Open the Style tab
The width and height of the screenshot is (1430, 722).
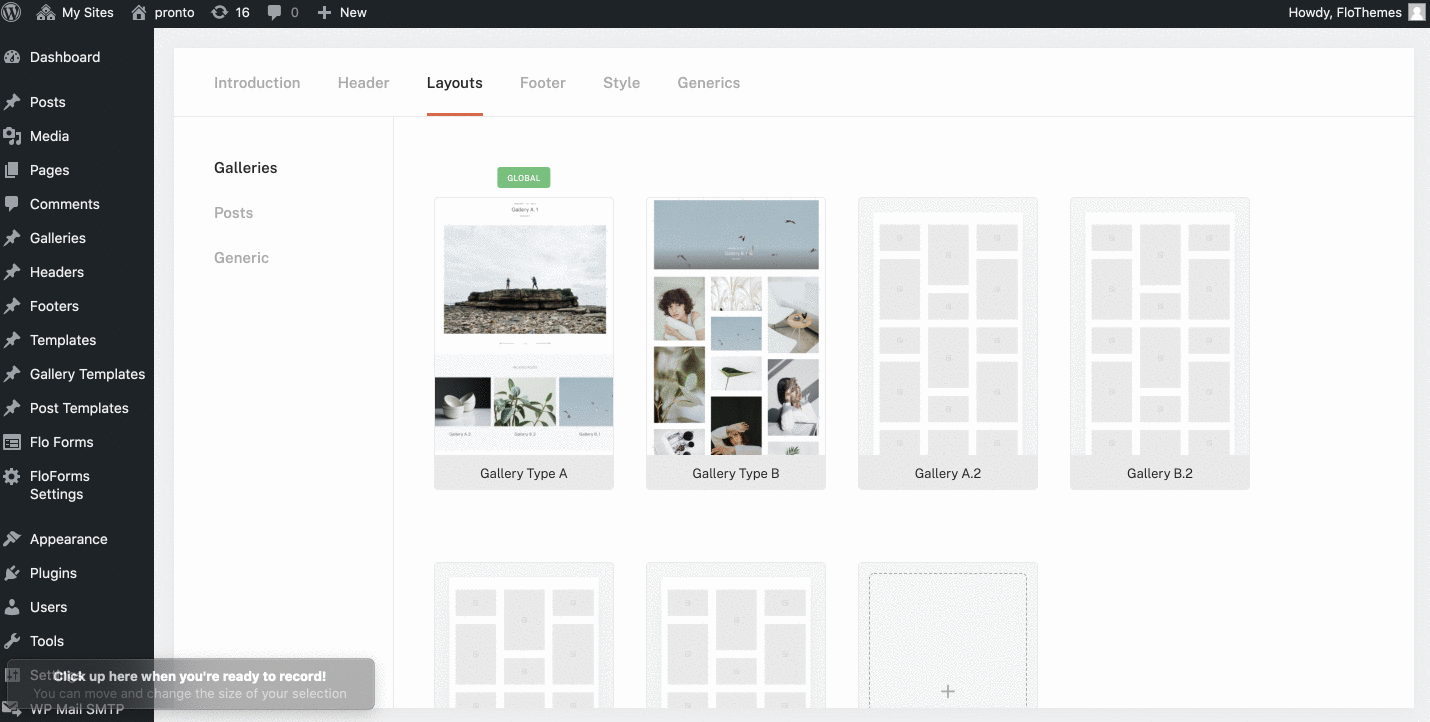point(621,83)
